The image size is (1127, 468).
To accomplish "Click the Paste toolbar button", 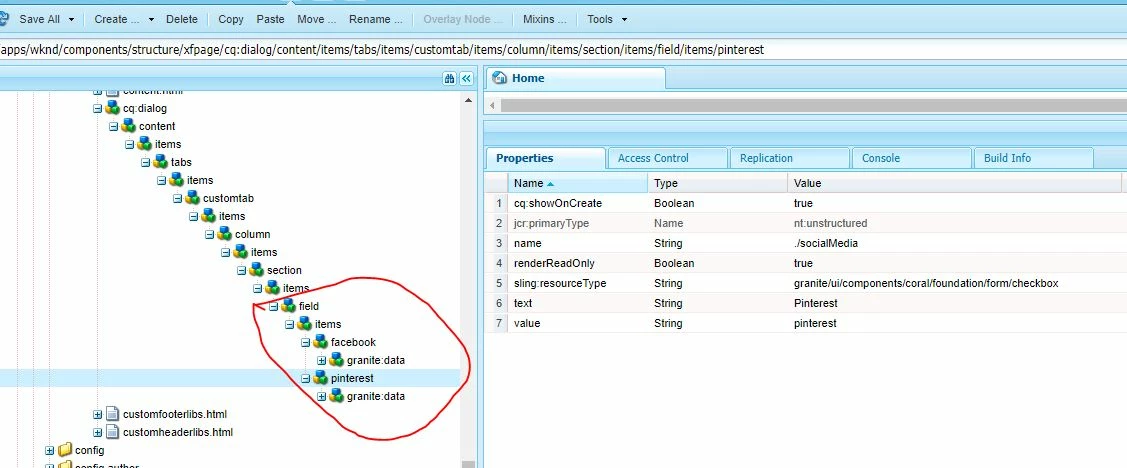I will (270, 19).
